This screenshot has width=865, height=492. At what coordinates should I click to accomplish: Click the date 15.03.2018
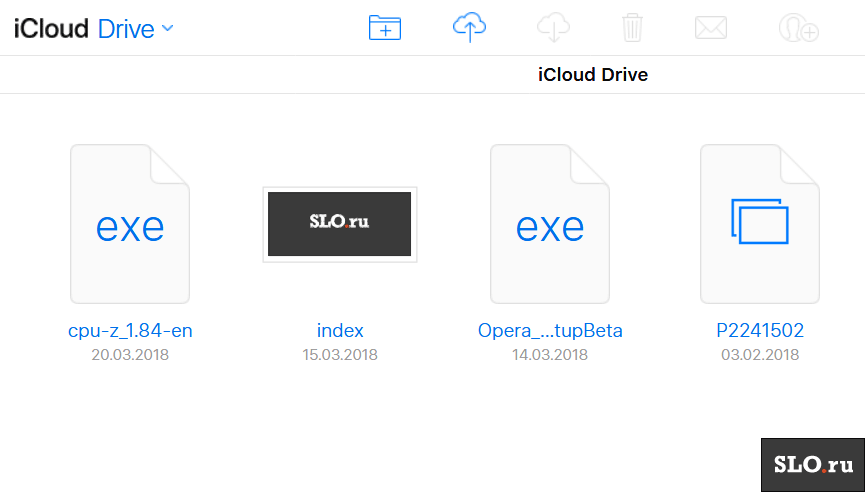340,354
